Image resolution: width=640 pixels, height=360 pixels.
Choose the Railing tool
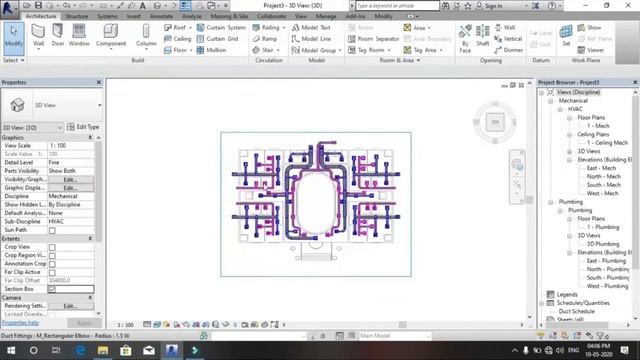(x=269, y=27)
